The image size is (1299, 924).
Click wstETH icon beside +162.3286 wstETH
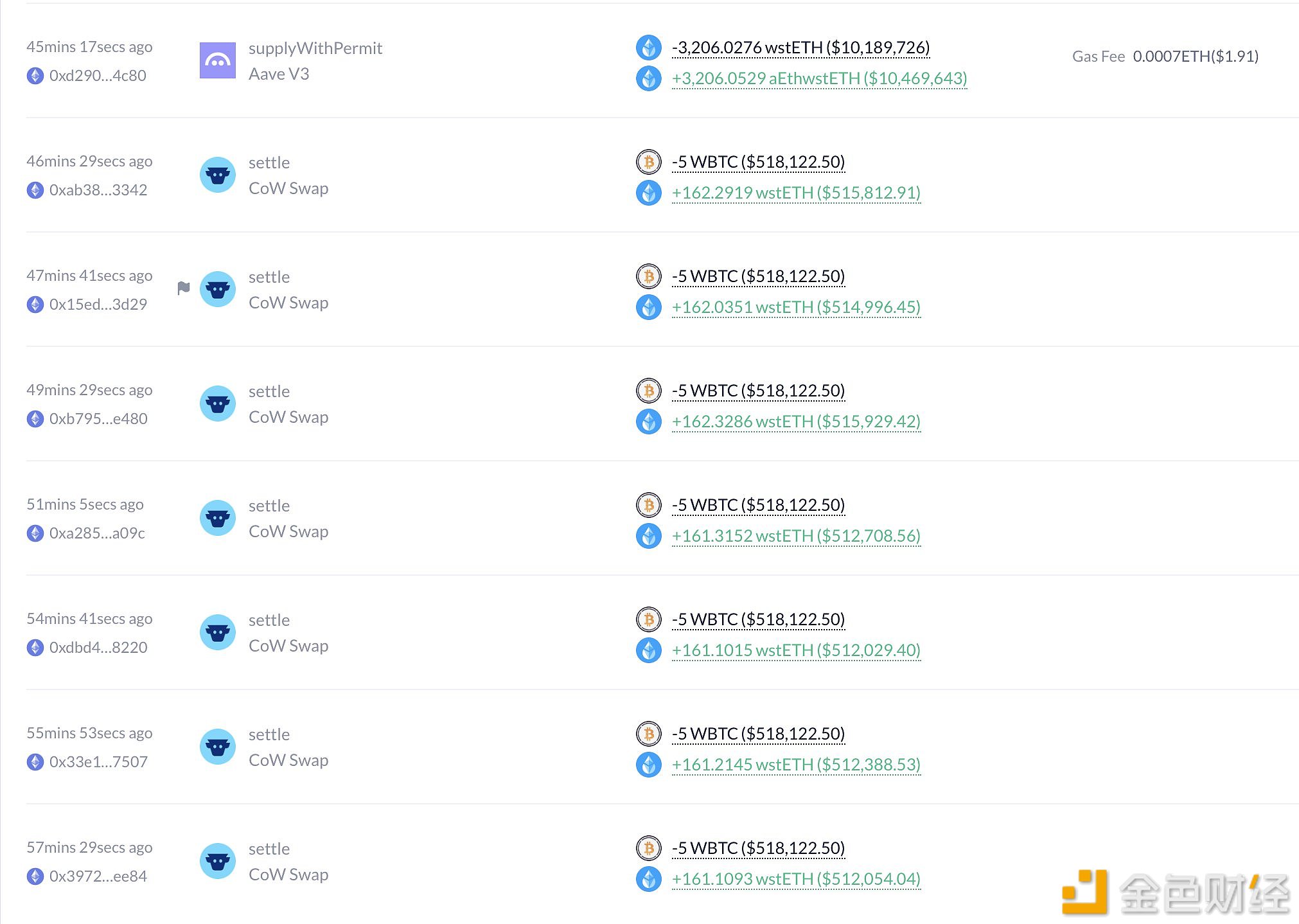pyautogui.click(x=649, y=422)
